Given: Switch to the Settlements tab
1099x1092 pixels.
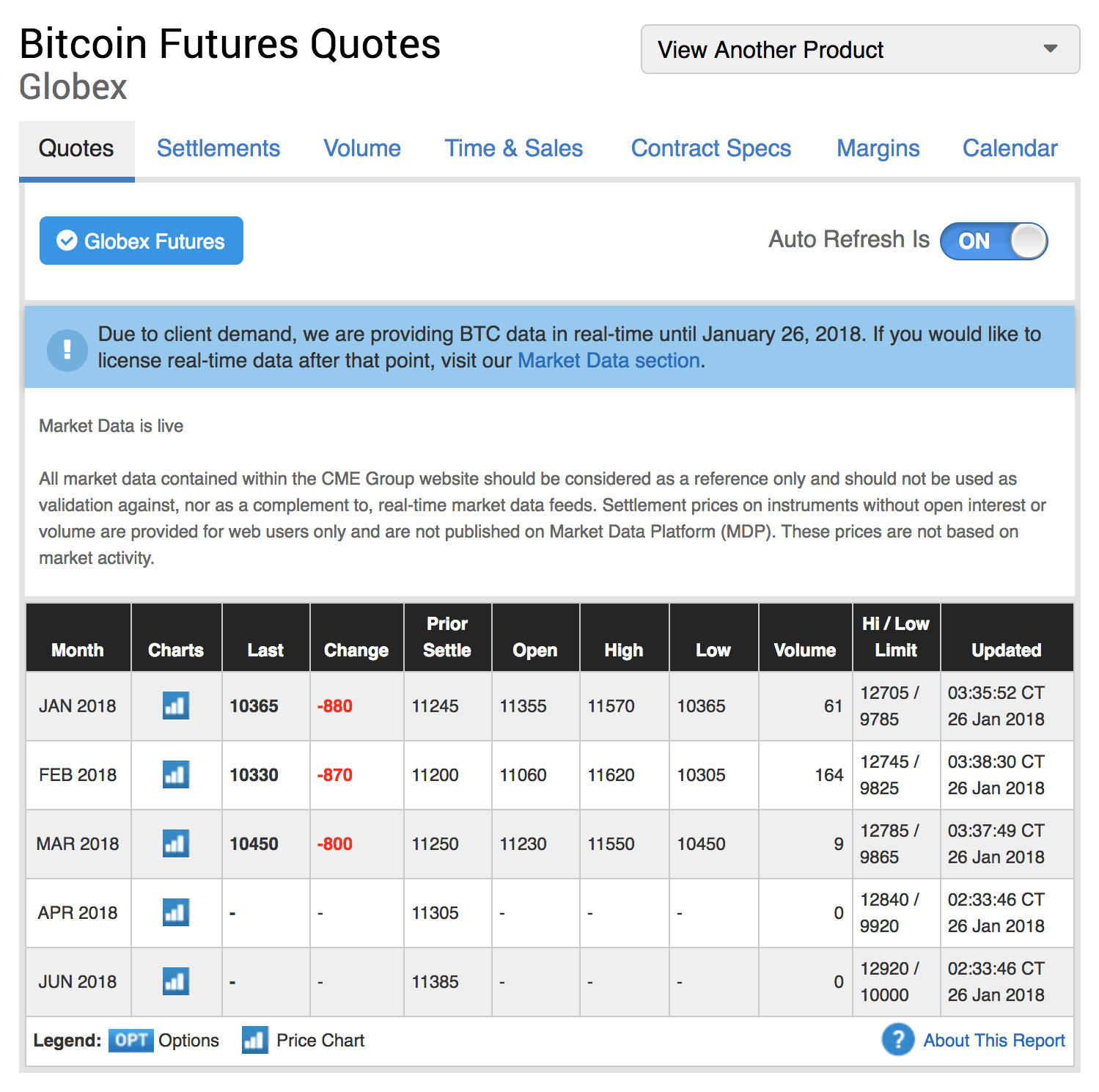Looking at the screenshot, I should 218,148.
